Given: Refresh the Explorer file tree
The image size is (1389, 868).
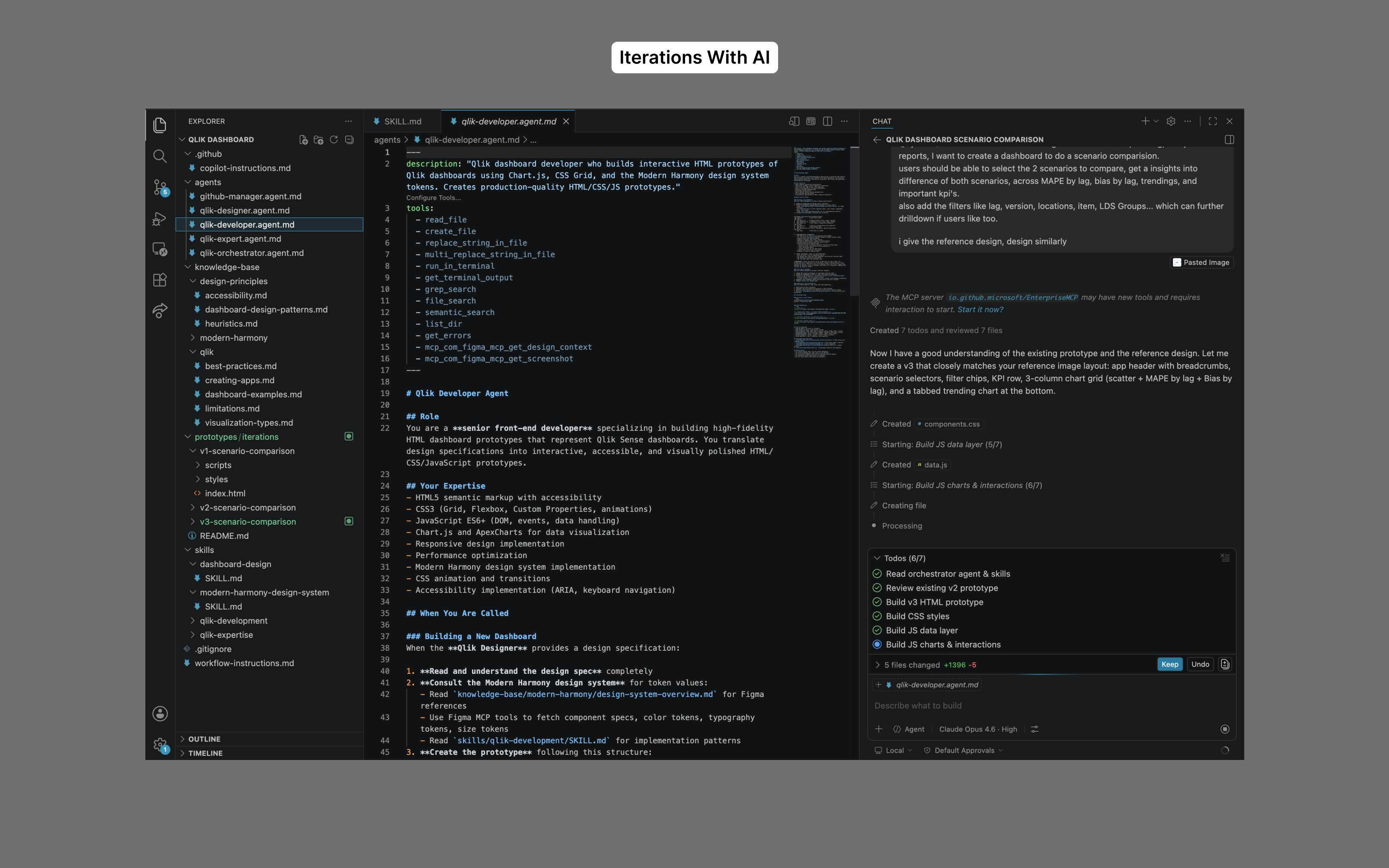Looking at the screenshot, I should tap(334, 139).
